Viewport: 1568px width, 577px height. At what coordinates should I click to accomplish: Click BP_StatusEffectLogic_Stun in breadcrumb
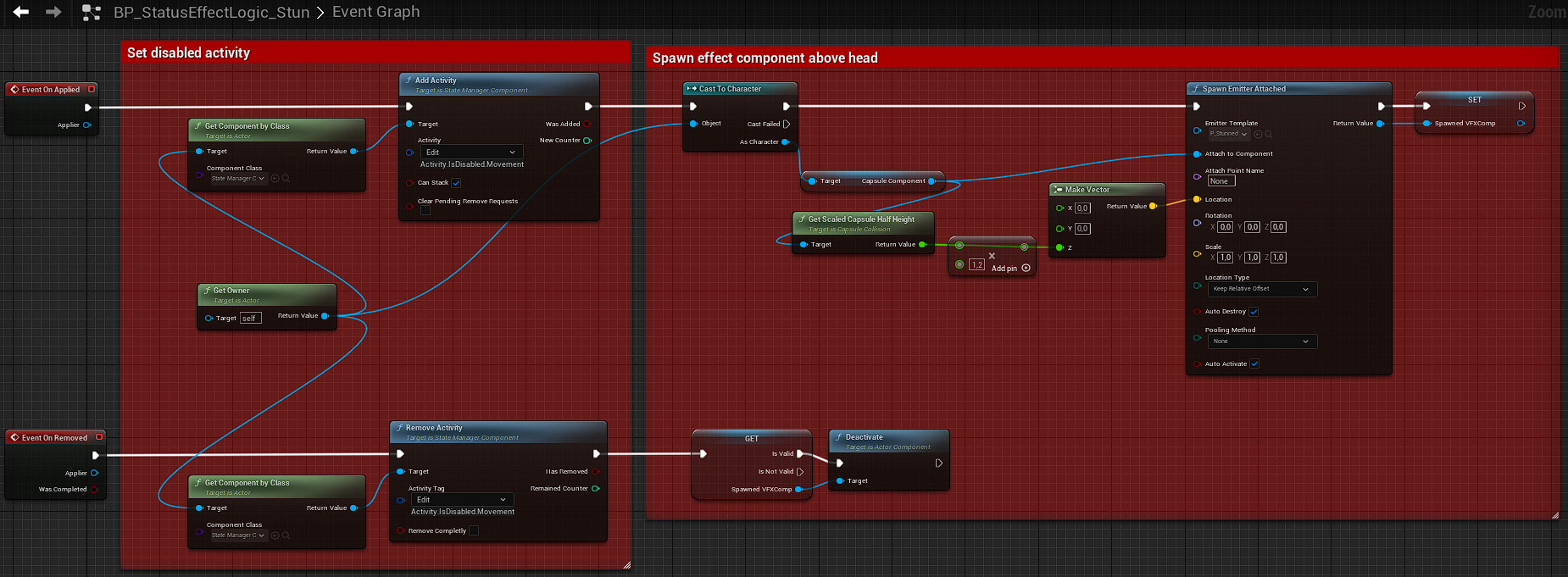tap(211, 12)
